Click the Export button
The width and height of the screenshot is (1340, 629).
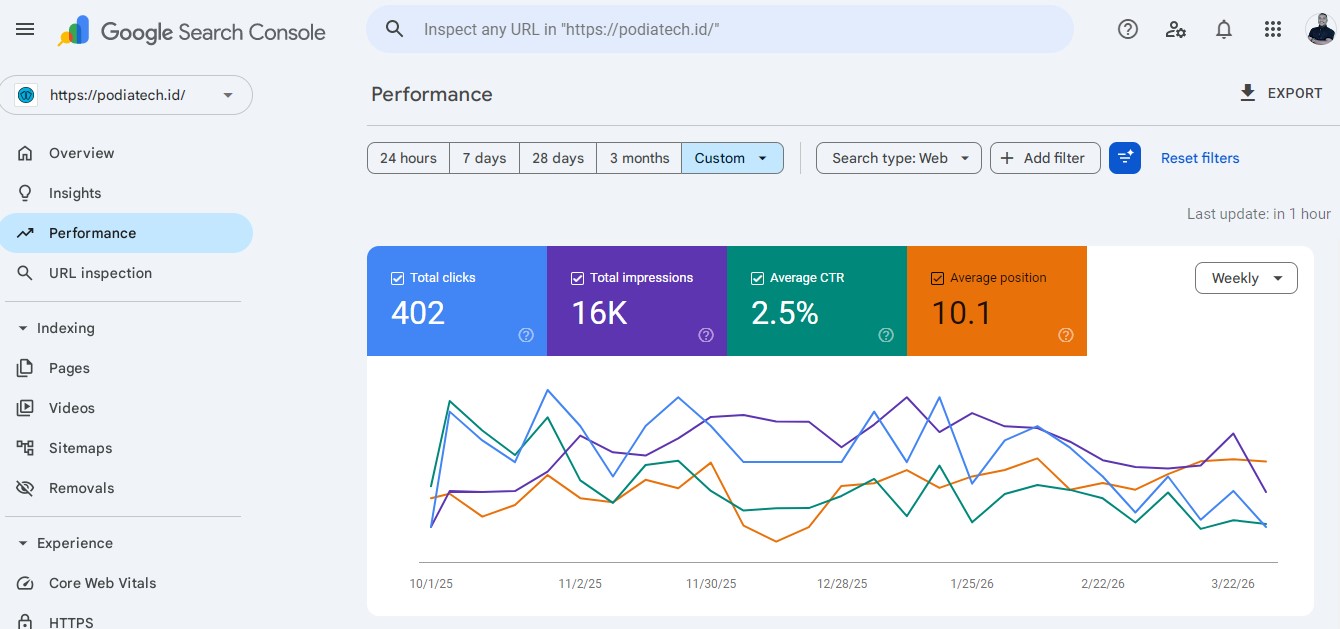click(1281, 93)
